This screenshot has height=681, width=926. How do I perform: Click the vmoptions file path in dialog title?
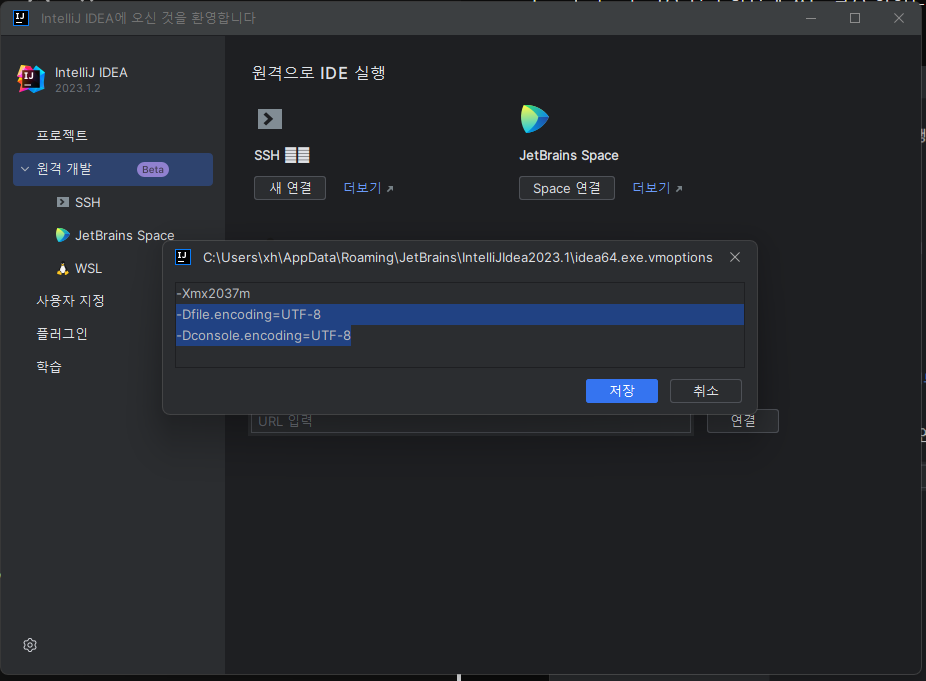click(458, 258)
